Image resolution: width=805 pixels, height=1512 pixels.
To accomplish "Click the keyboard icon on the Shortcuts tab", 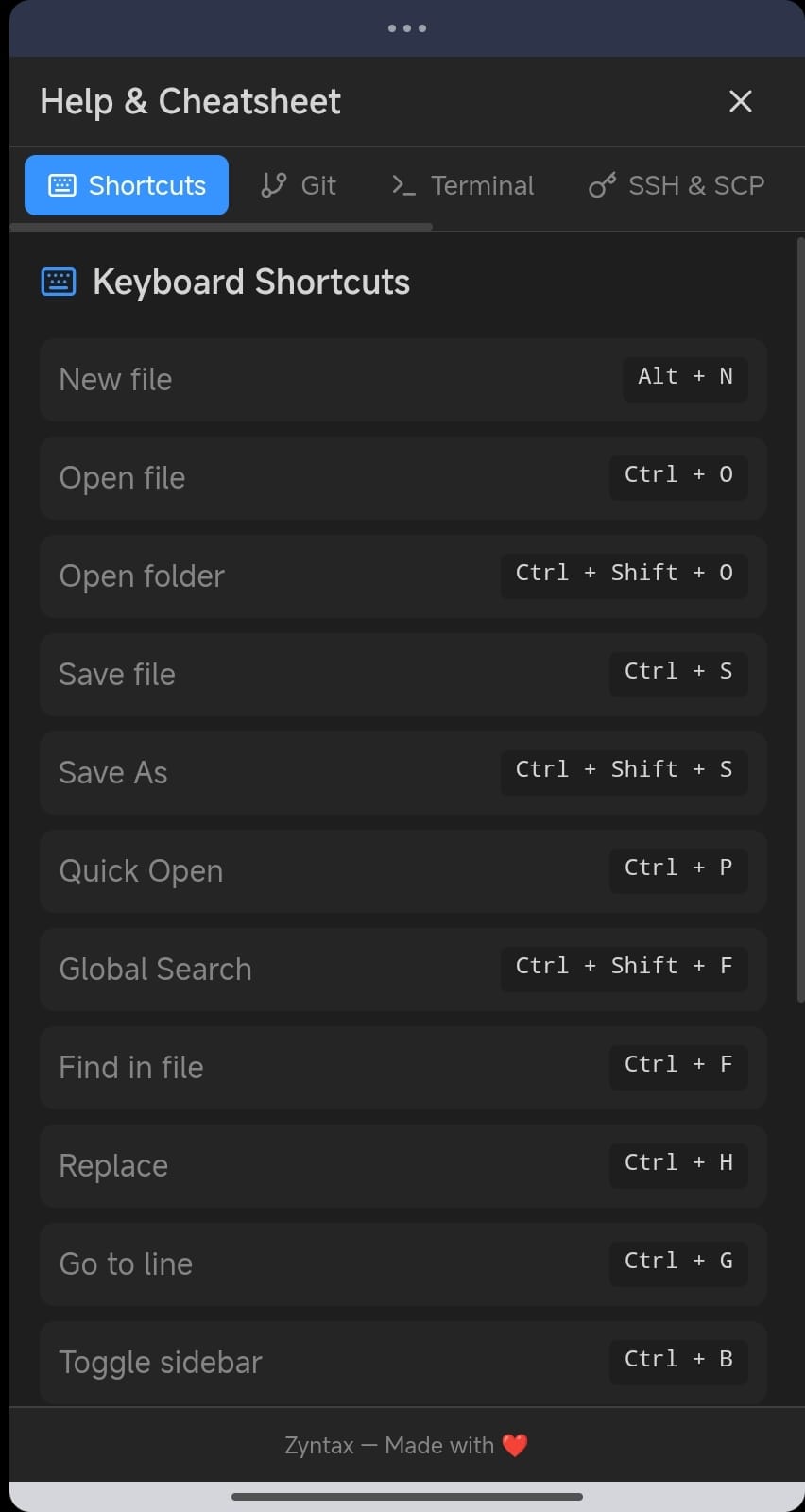I will click(x=62, y=185).
